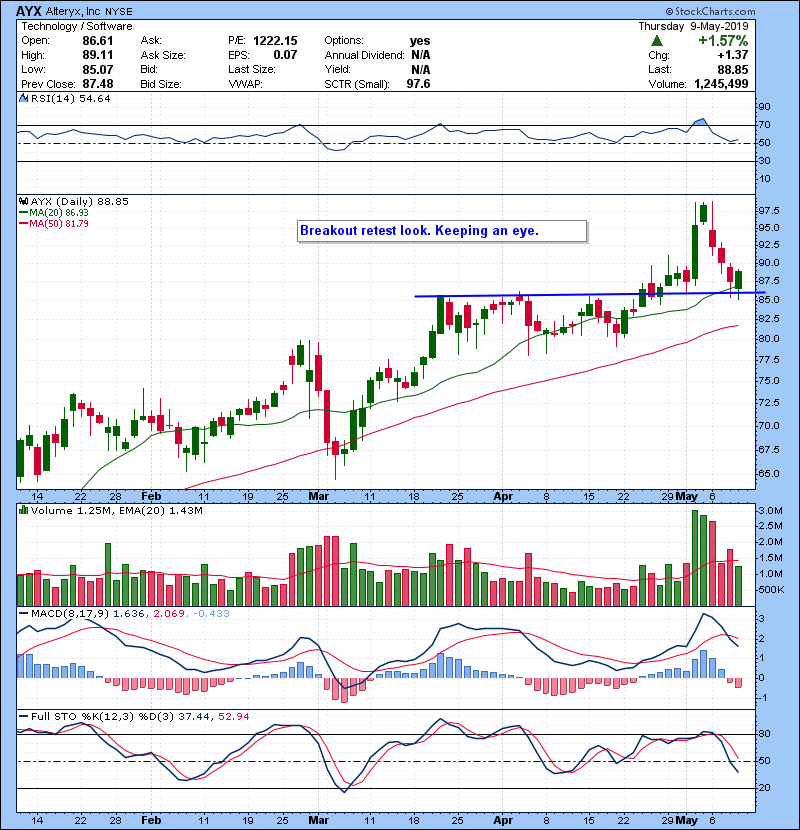The image size is (800, 830).
Task: Click the Low 85.07 value
Action: click(x=98, y=69)
